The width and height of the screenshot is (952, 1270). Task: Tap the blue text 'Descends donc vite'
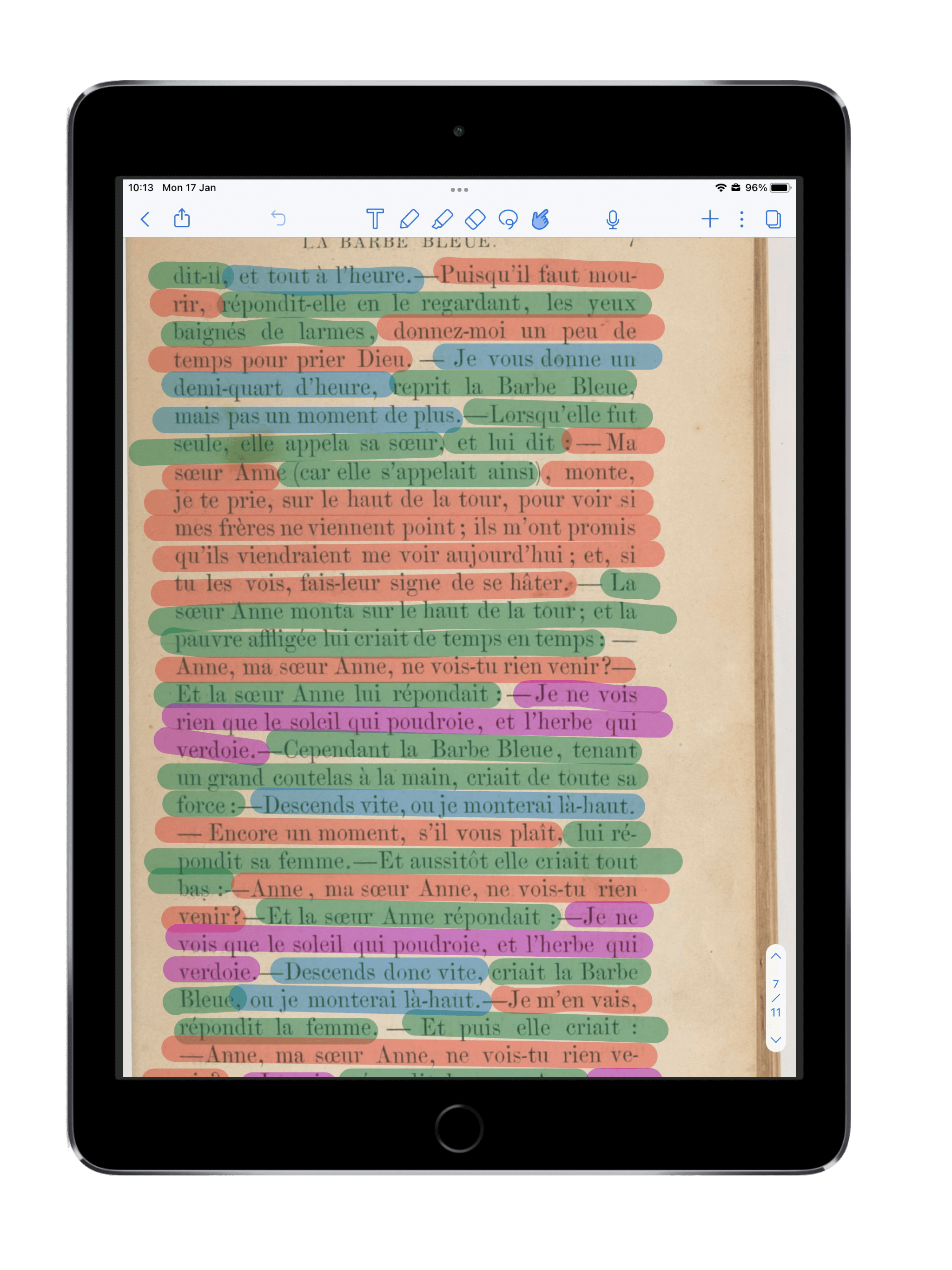[x=381, y=972]
